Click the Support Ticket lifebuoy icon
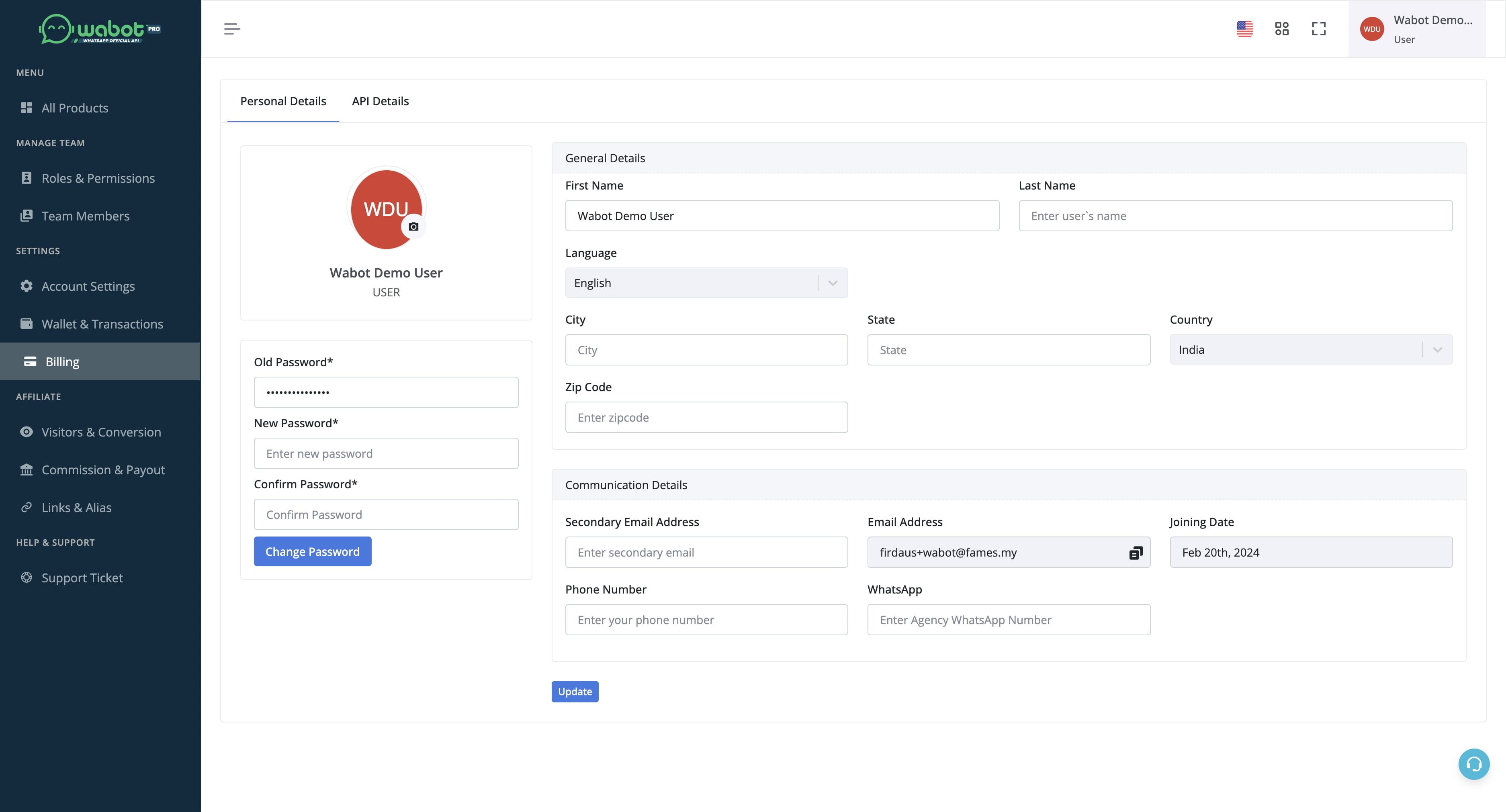This screenshot has width=1506, height=812. pos(26,577)
